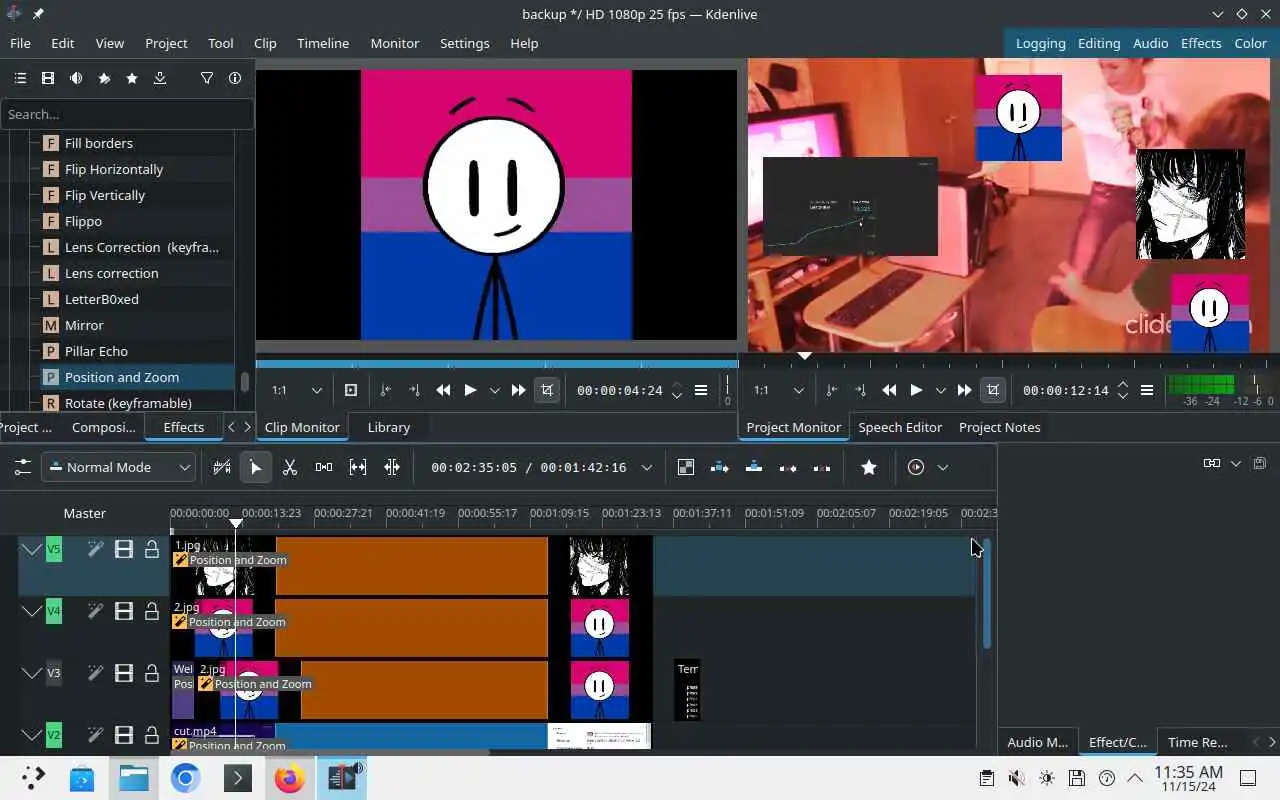1280x800 pixels.
Task: Click mix clips checkerboard icon
Action: point(686,467)
